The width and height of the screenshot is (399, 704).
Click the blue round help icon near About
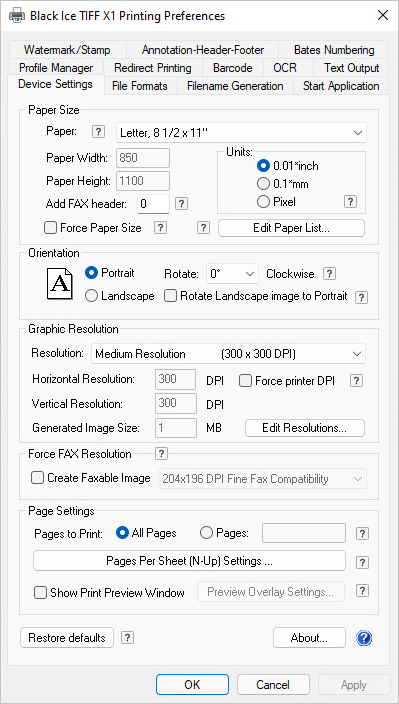click(x=364, y=638)
